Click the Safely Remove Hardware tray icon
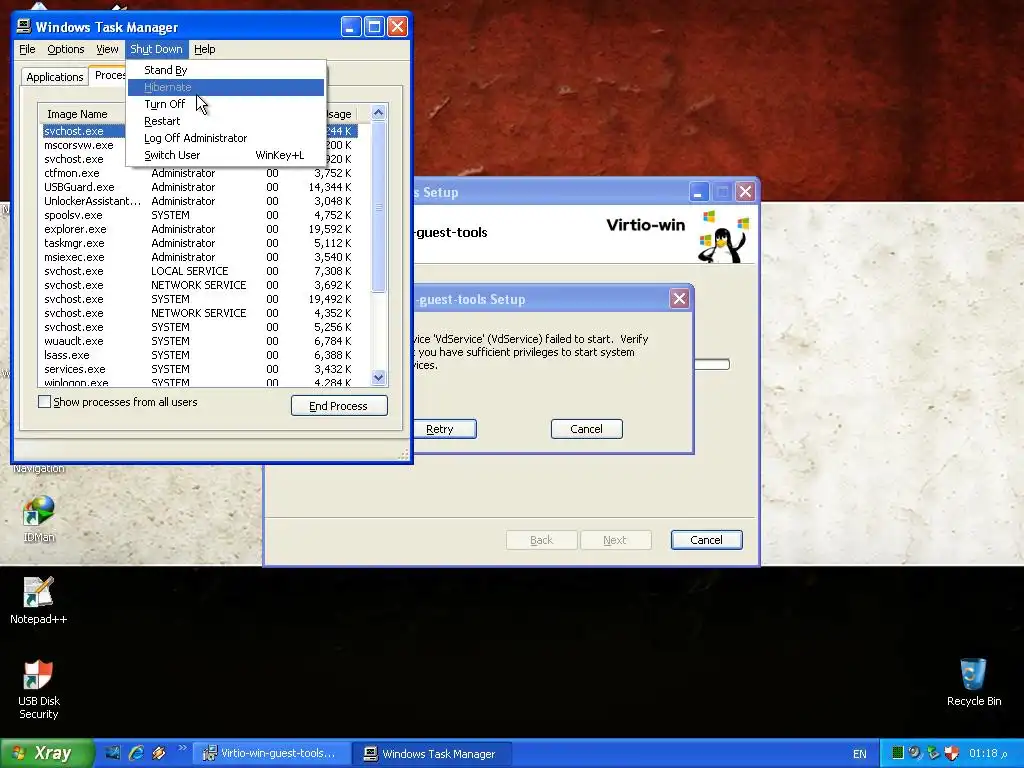The height and width of the screenshot is (768, 1024). (x=933, y=753)
